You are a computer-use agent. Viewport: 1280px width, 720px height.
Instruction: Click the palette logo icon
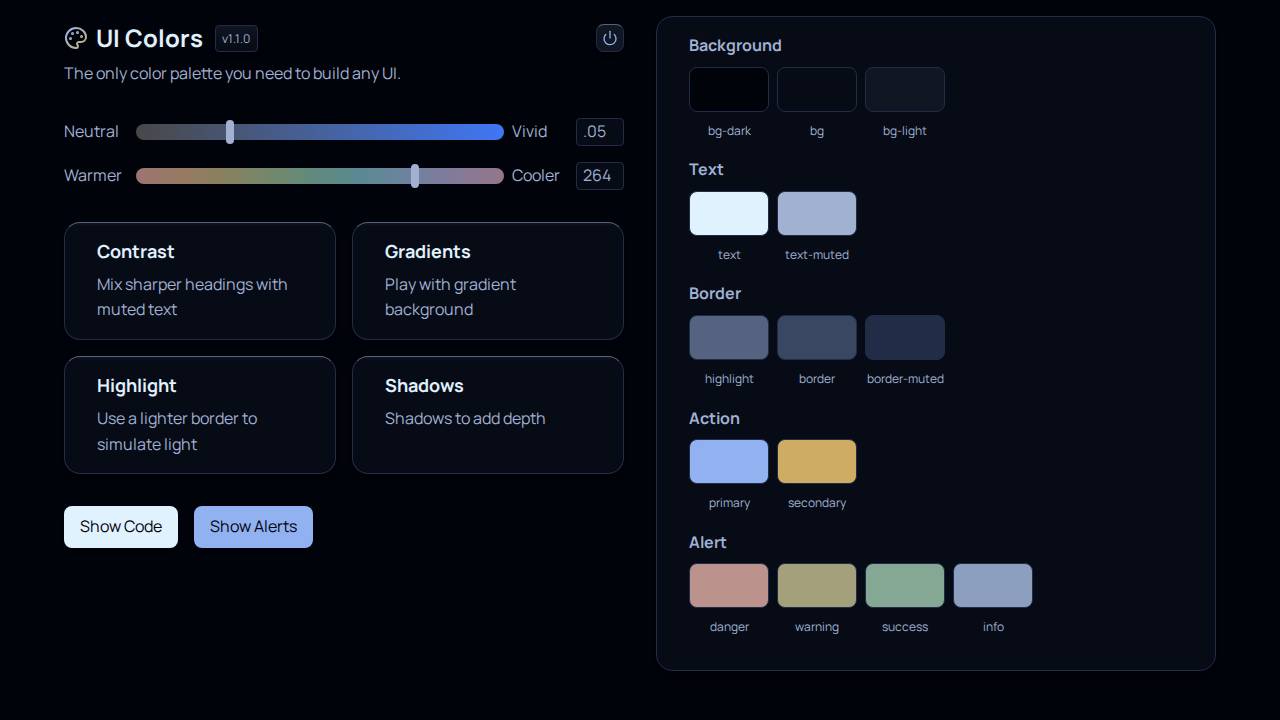(x=76, y=38)
